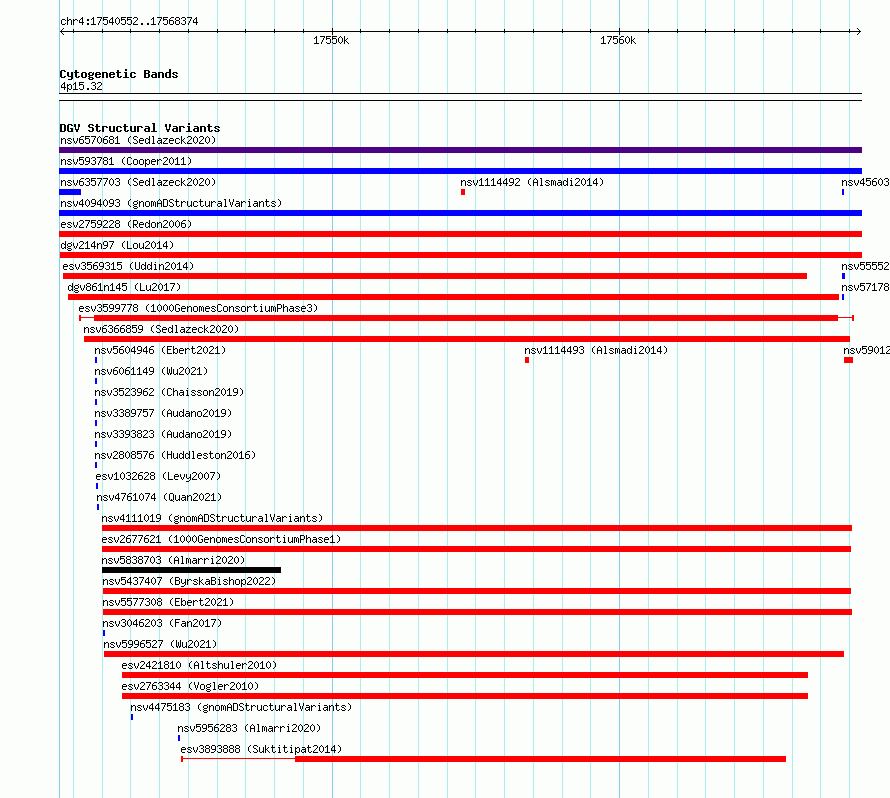Select nsv5956283 (Almarri2020) label

click(x=249, y=728)
